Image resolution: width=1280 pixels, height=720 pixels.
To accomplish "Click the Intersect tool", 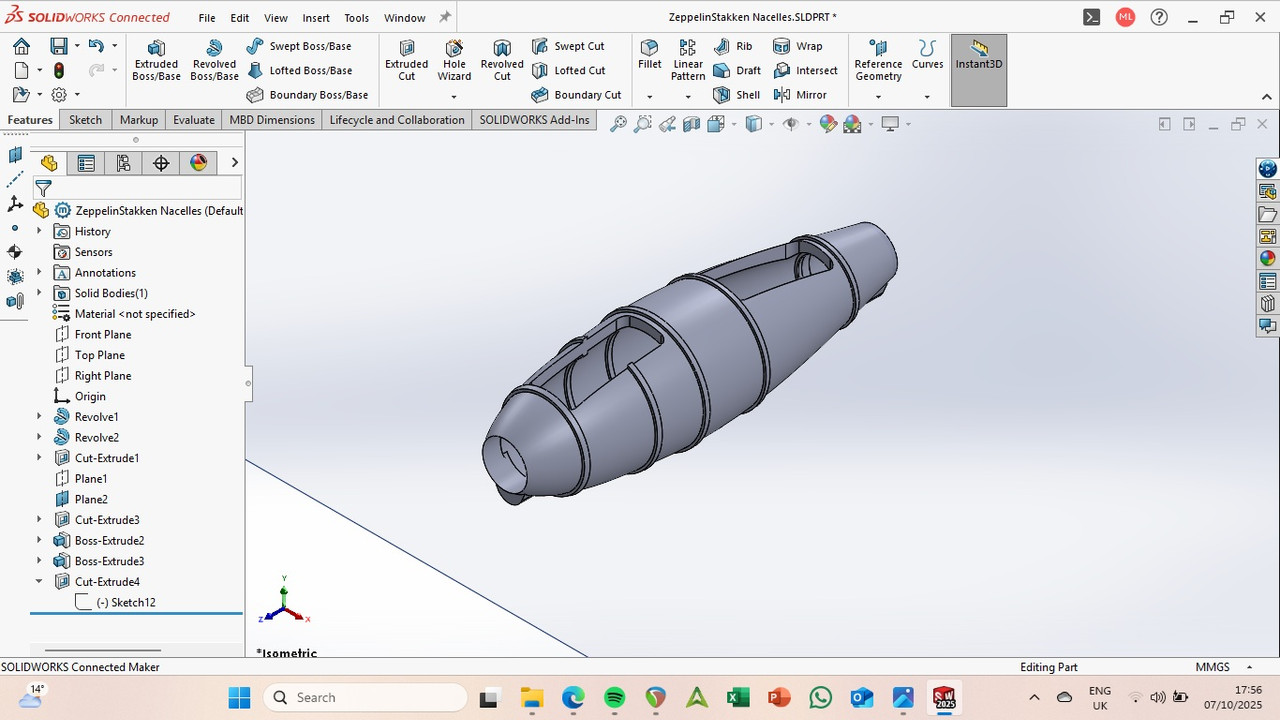I will (806, 70).
